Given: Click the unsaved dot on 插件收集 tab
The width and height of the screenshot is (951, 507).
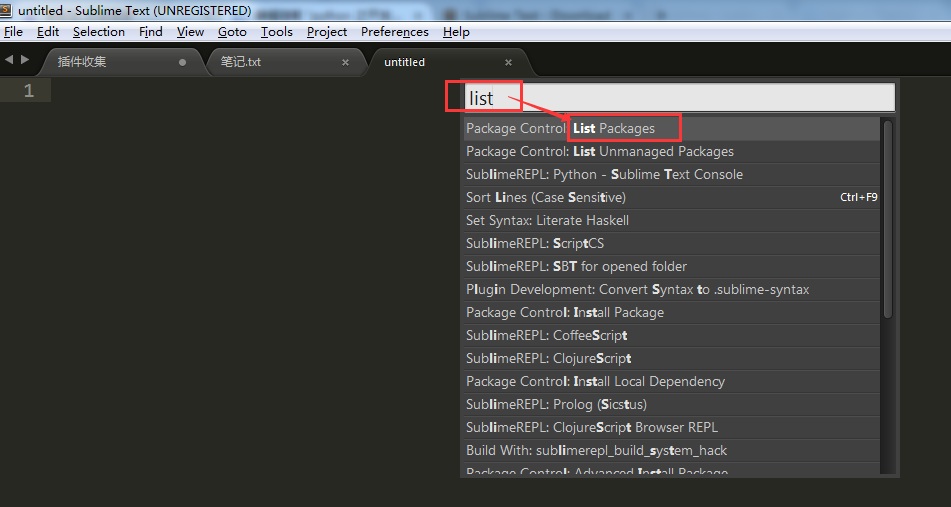Looking at the screenshot, I should pyautogui.click(x=182, y=62).
